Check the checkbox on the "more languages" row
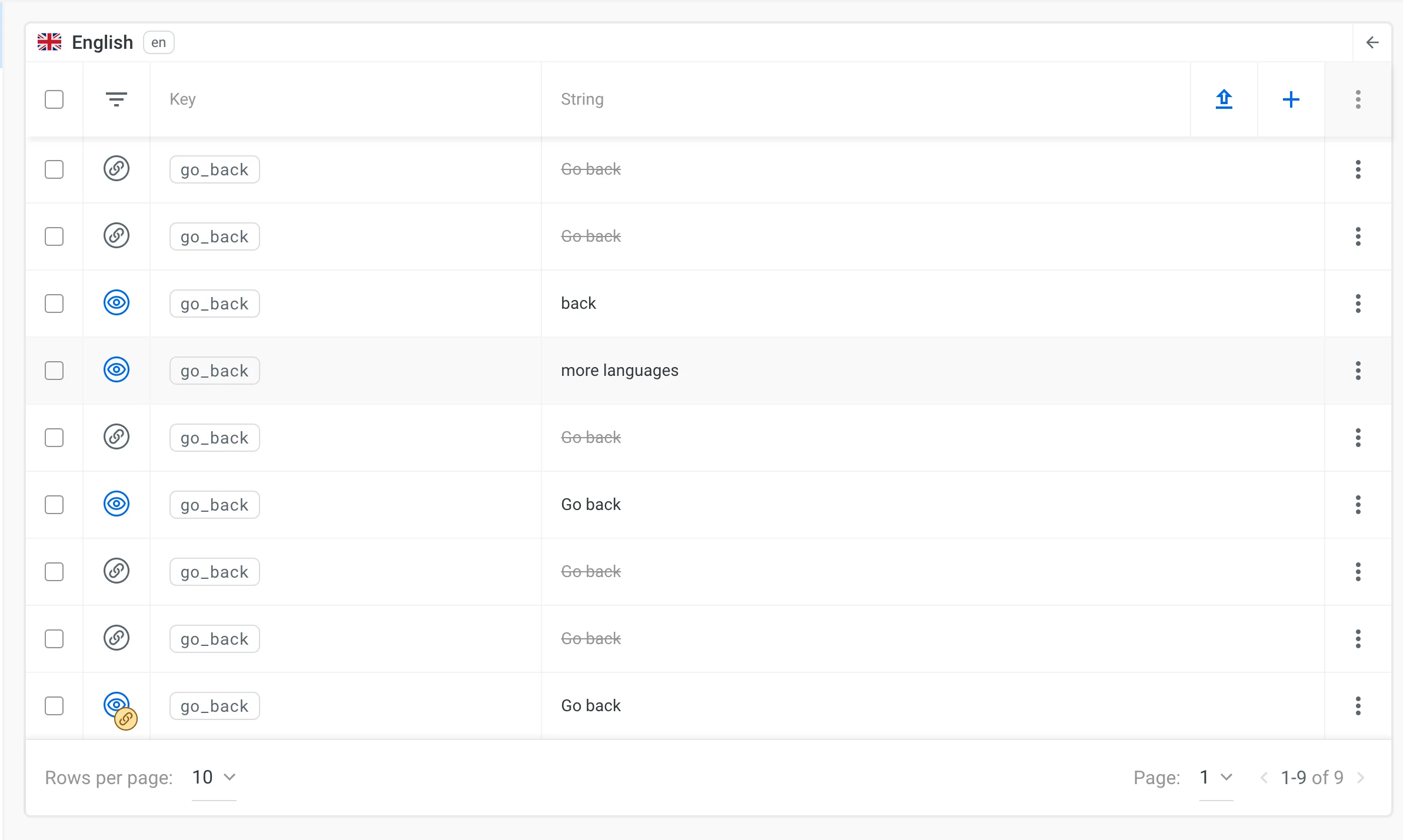The width and height of the screenshot is (1403, 840). point(54,370)
